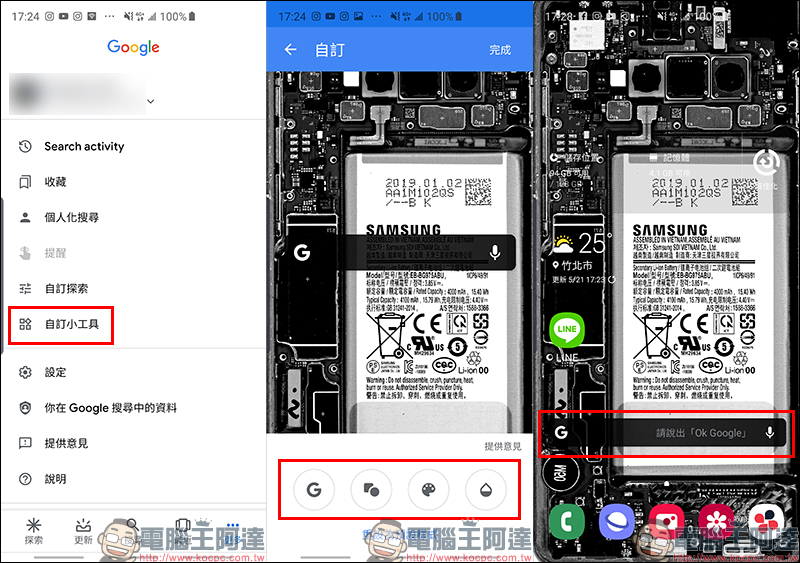Tap 完成 to finish customizing
The width and height of the screenshot is (800, 563).
click(x=499, y=49)
